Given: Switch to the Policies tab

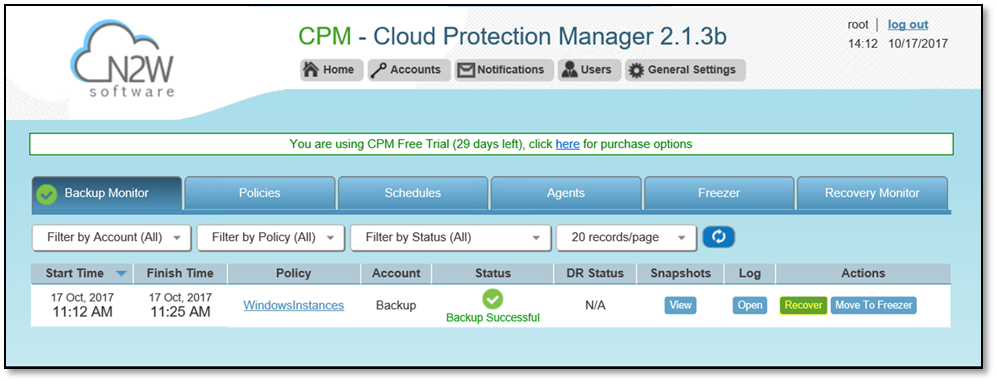Looking at the screenshot, I should 259,193.
